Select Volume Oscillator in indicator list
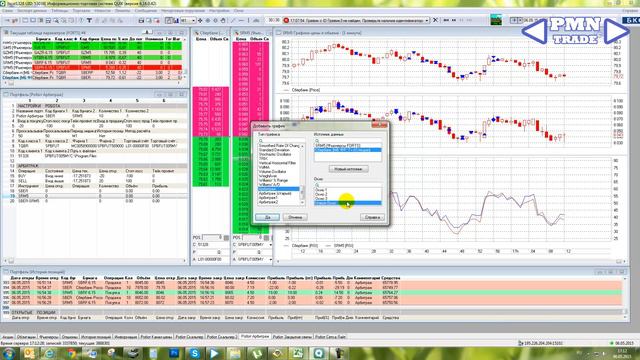 point(272,171)
